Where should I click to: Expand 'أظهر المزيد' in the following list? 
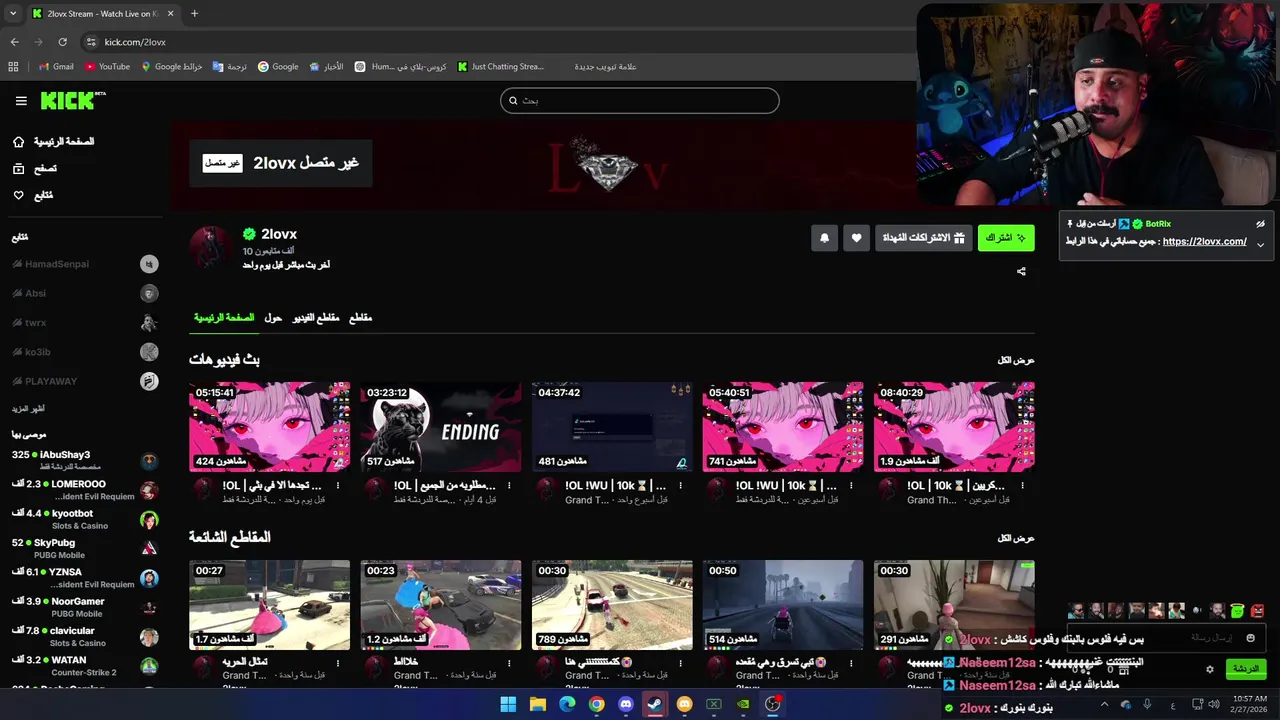point(28,409)
